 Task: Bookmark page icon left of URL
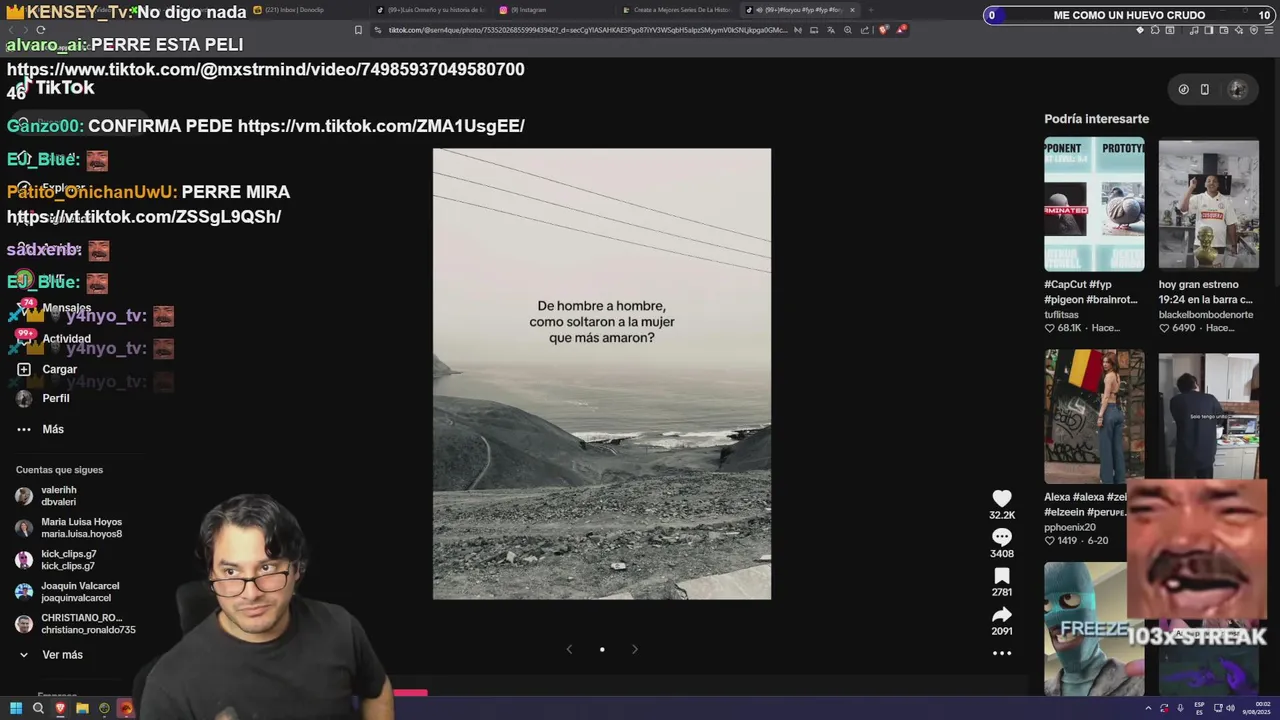[358, 30]
